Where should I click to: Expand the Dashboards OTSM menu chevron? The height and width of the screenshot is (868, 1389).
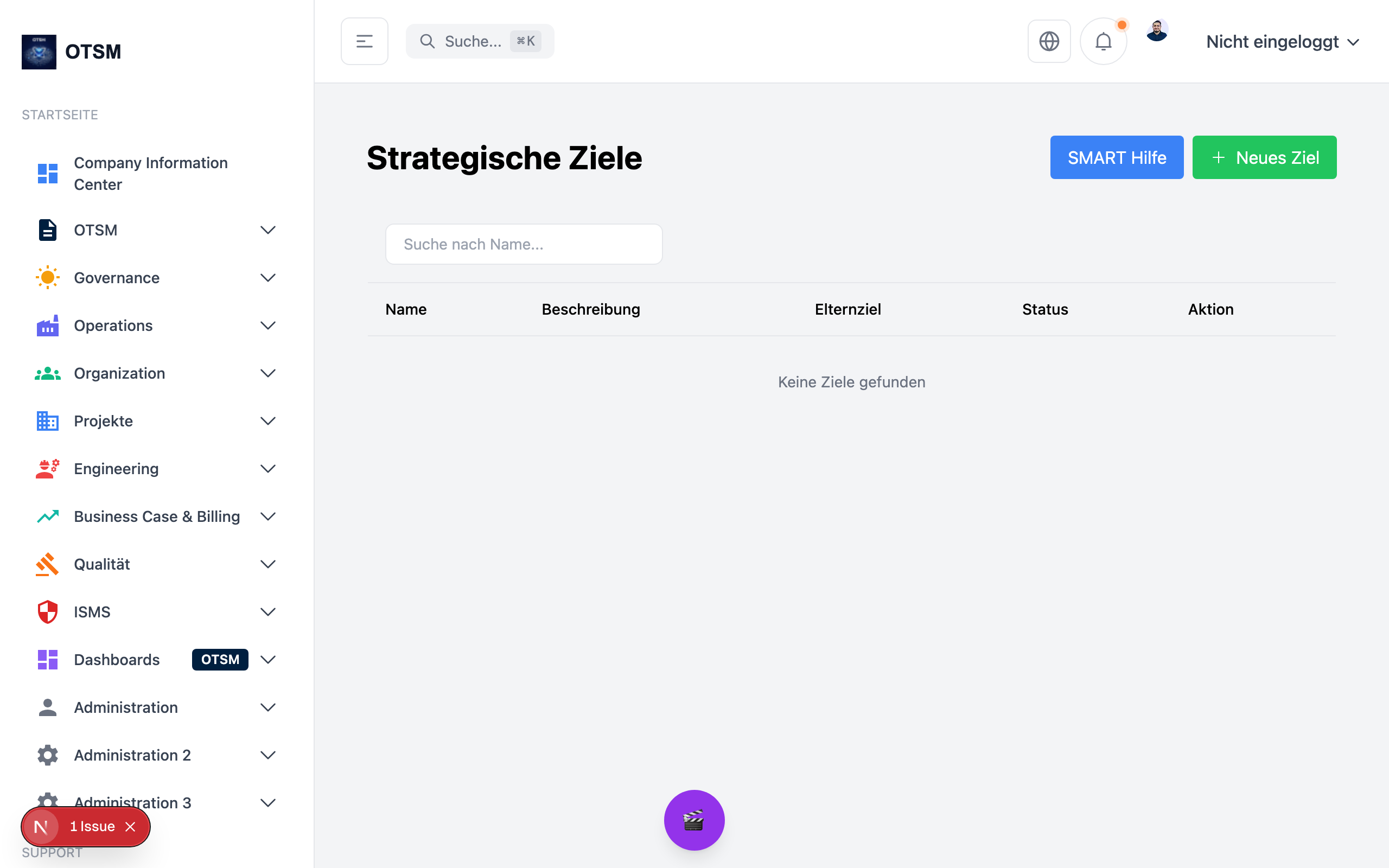tap(267, 660)
